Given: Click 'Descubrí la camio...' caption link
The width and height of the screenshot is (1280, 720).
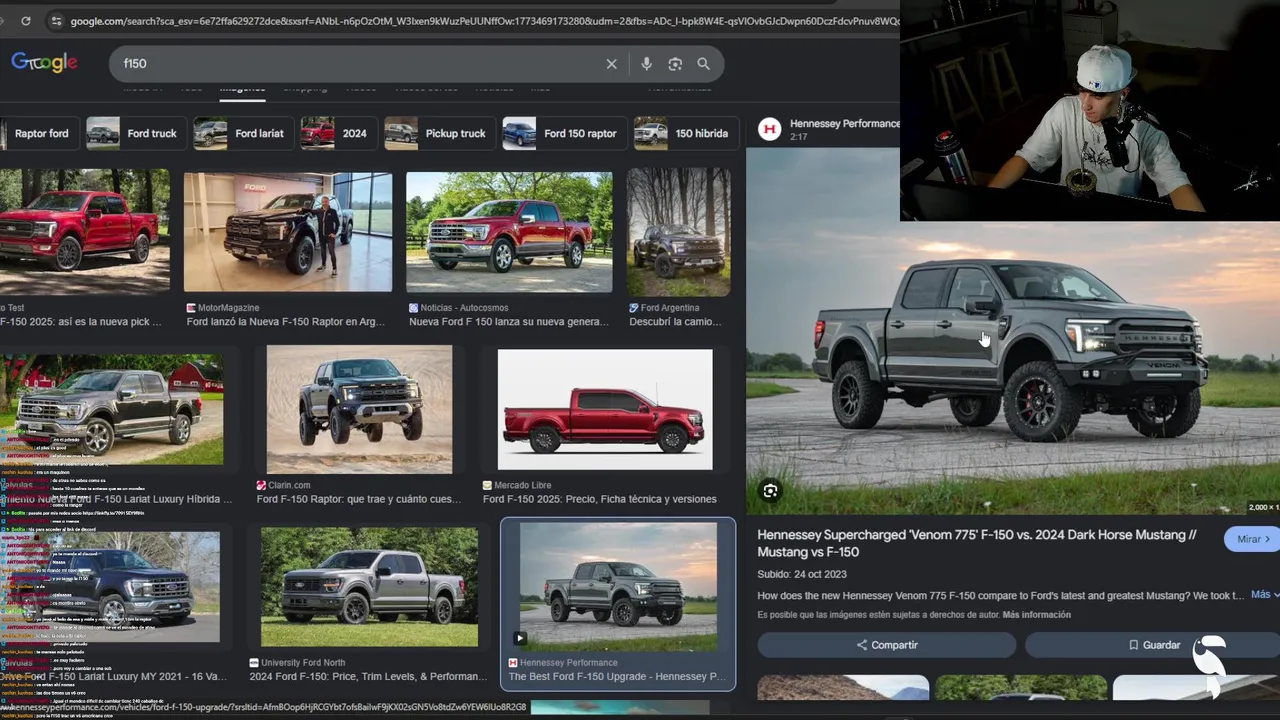Looking at the screenshot, I should 675,322.
